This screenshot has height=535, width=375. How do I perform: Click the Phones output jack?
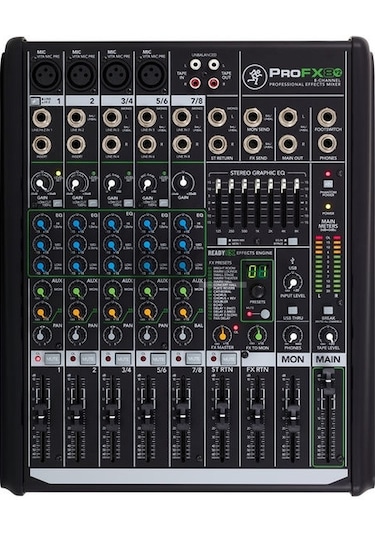(327, 144)
